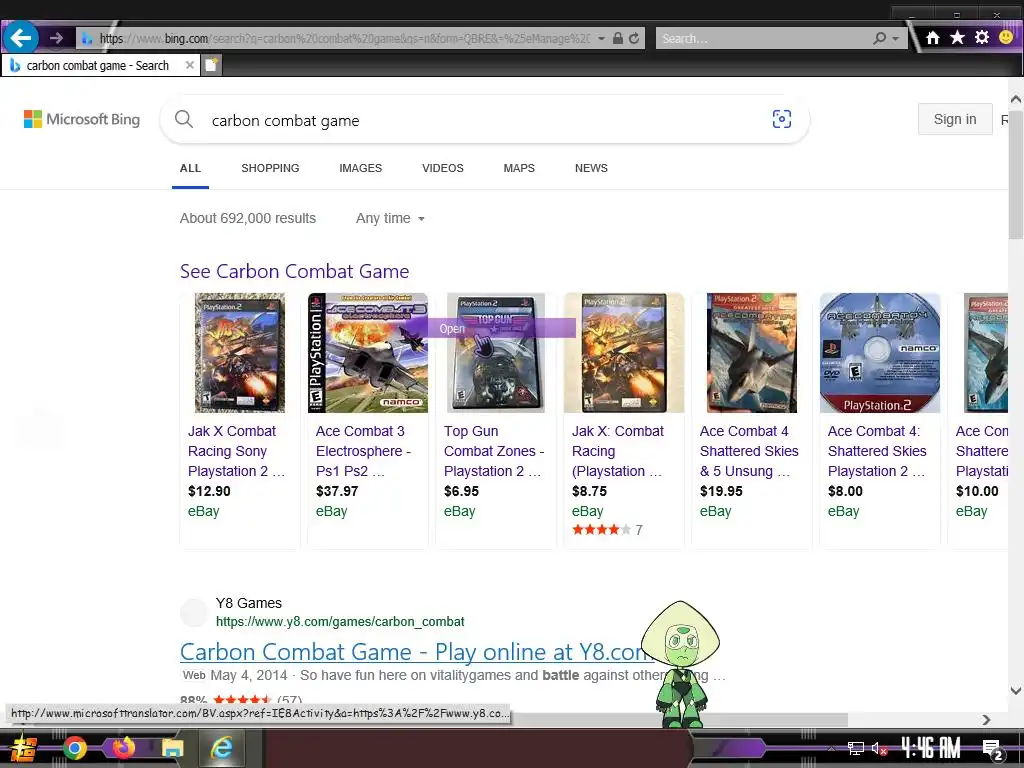The width and height of the screenshot is (1024, 768).
Task: Select Internet Explorer taskbar icon
Action: click(222, 748)
